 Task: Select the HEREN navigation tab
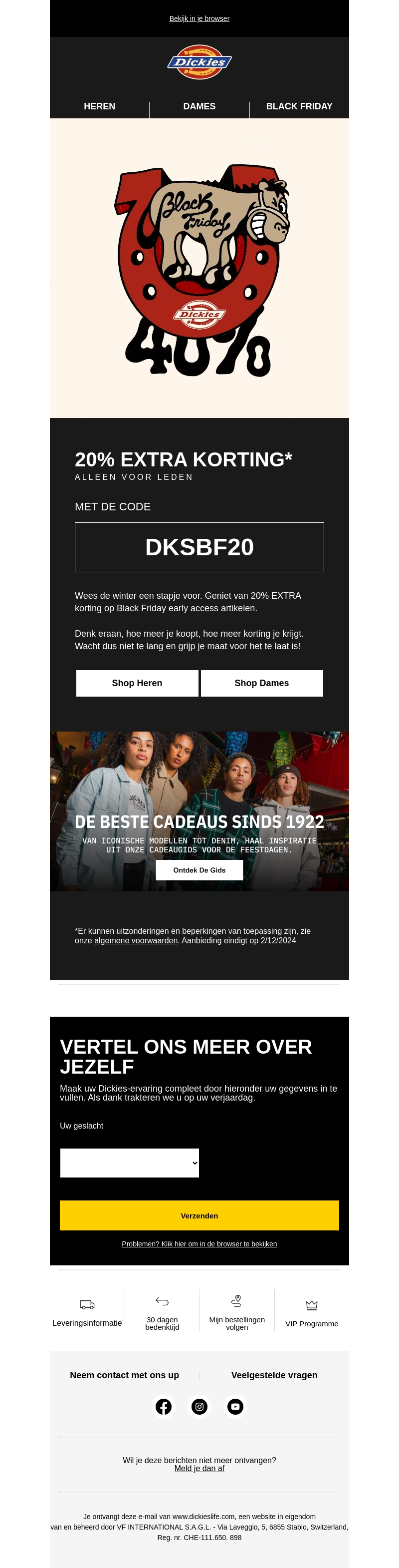(x=99, y=106)
